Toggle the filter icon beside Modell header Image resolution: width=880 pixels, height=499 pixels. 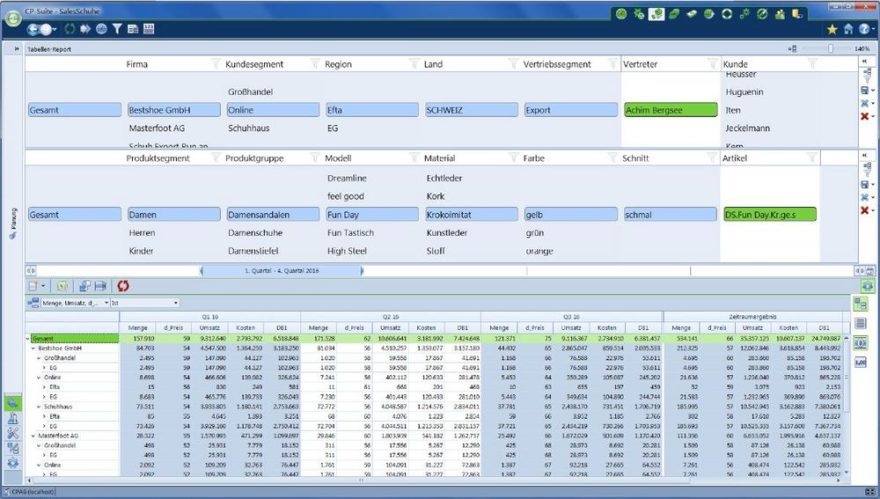(414, 158)
